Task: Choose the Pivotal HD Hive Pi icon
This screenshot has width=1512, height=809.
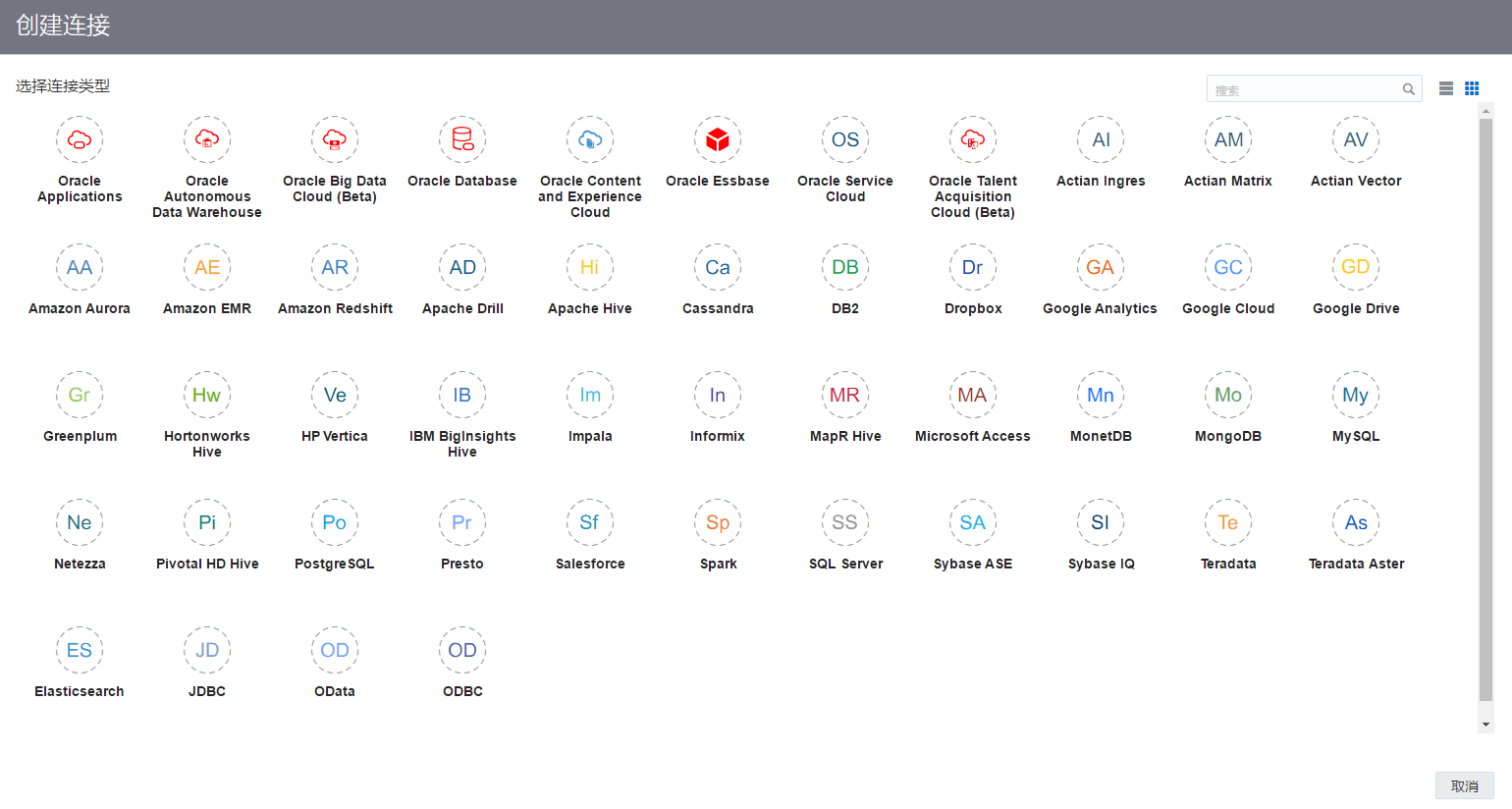Action: (x=207, y=522)
